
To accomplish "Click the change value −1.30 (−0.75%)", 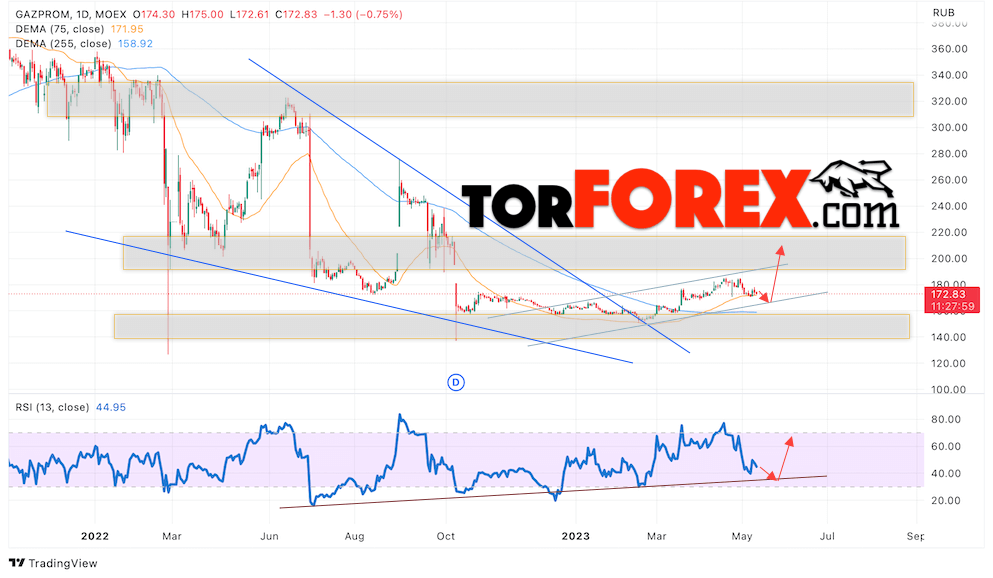I will (x=364, y=14).
